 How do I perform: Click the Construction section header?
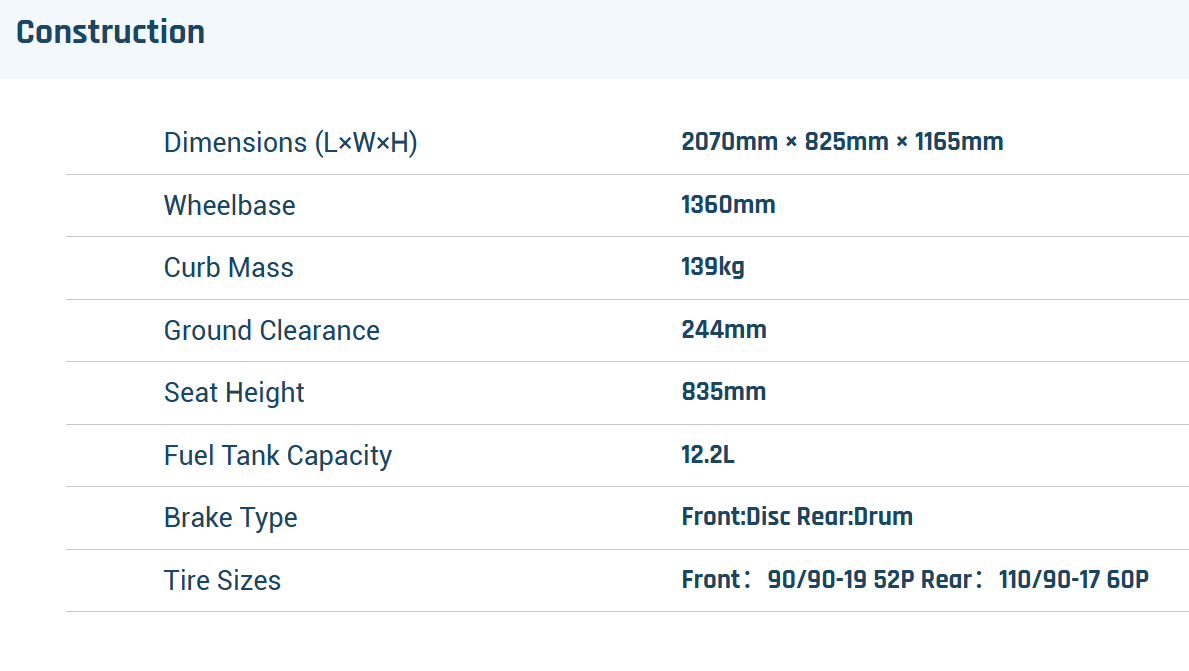[111, 32]
